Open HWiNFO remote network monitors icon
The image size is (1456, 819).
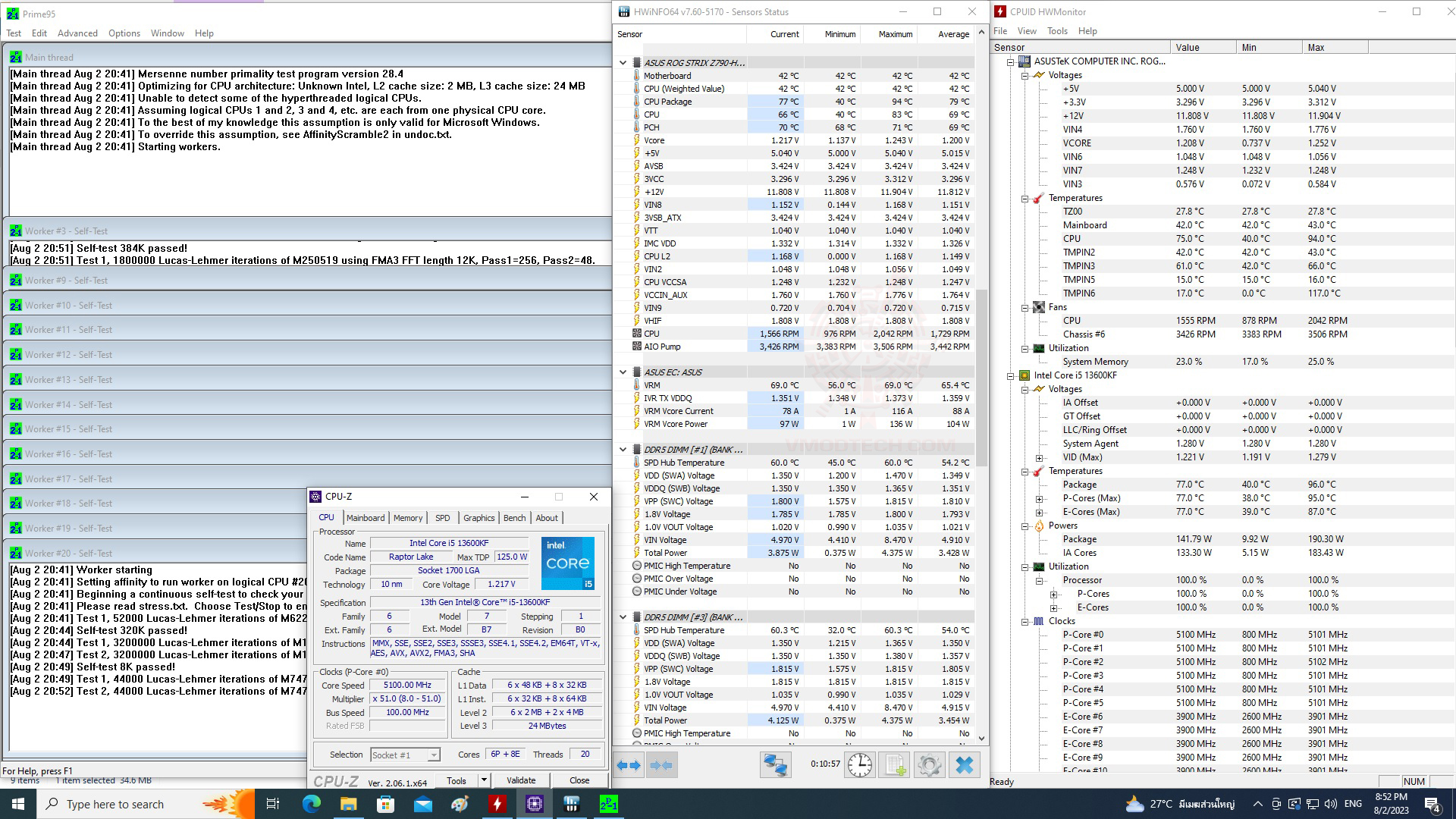pyautogui.click(x=775, y=765)
